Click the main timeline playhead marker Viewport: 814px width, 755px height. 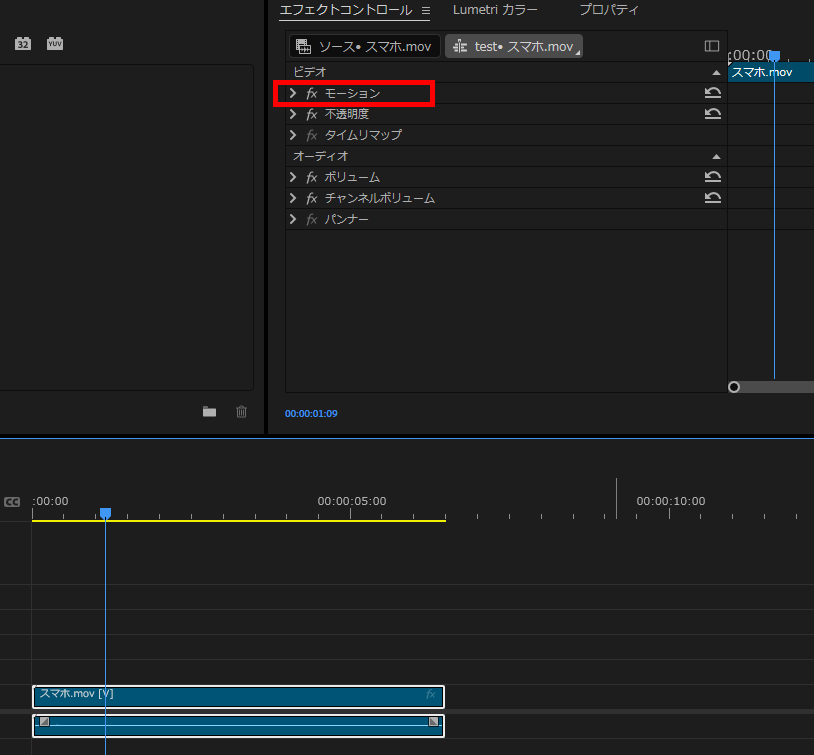click(105, 513)
